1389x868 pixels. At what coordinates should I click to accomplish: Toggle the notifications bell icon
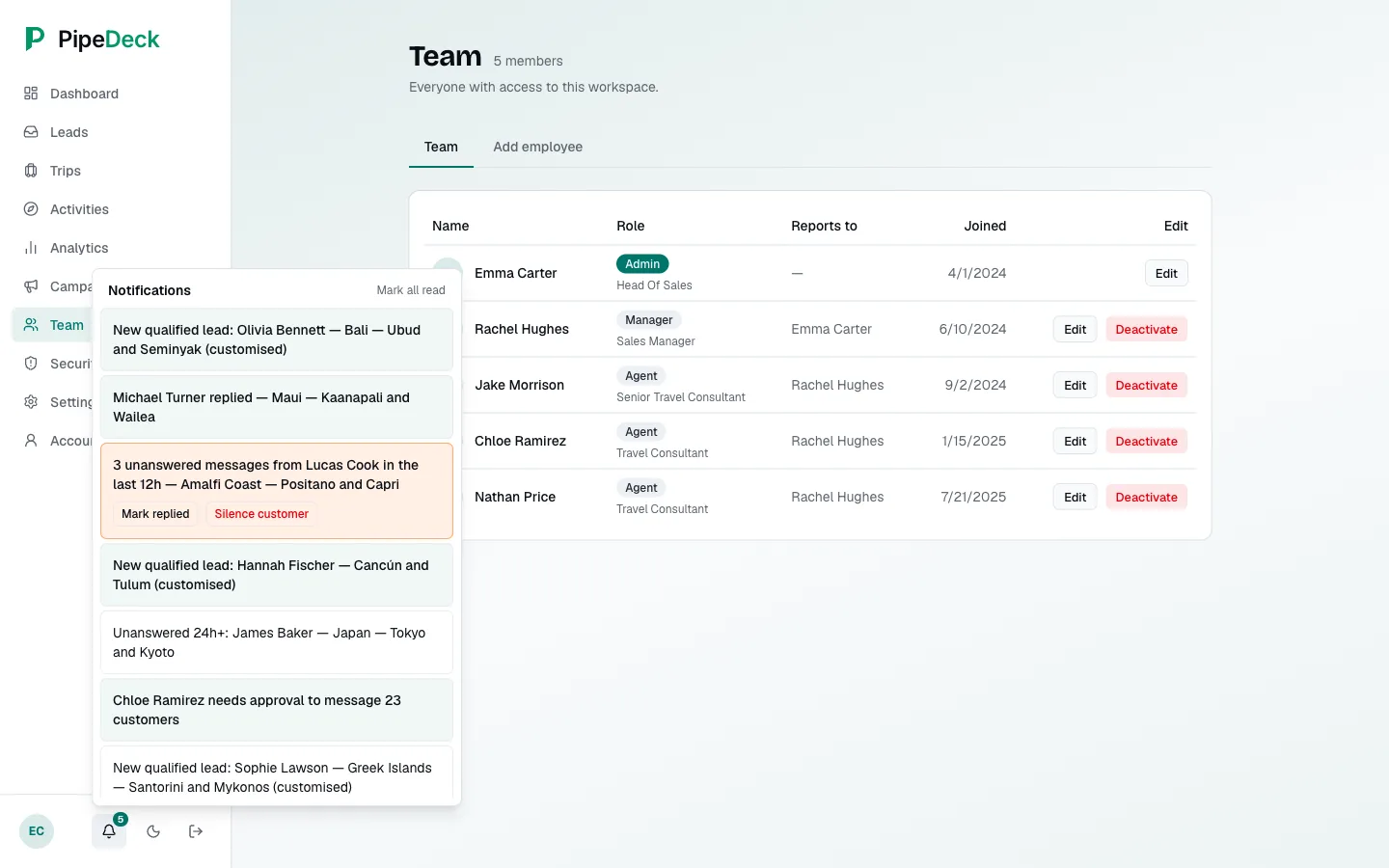109,831
